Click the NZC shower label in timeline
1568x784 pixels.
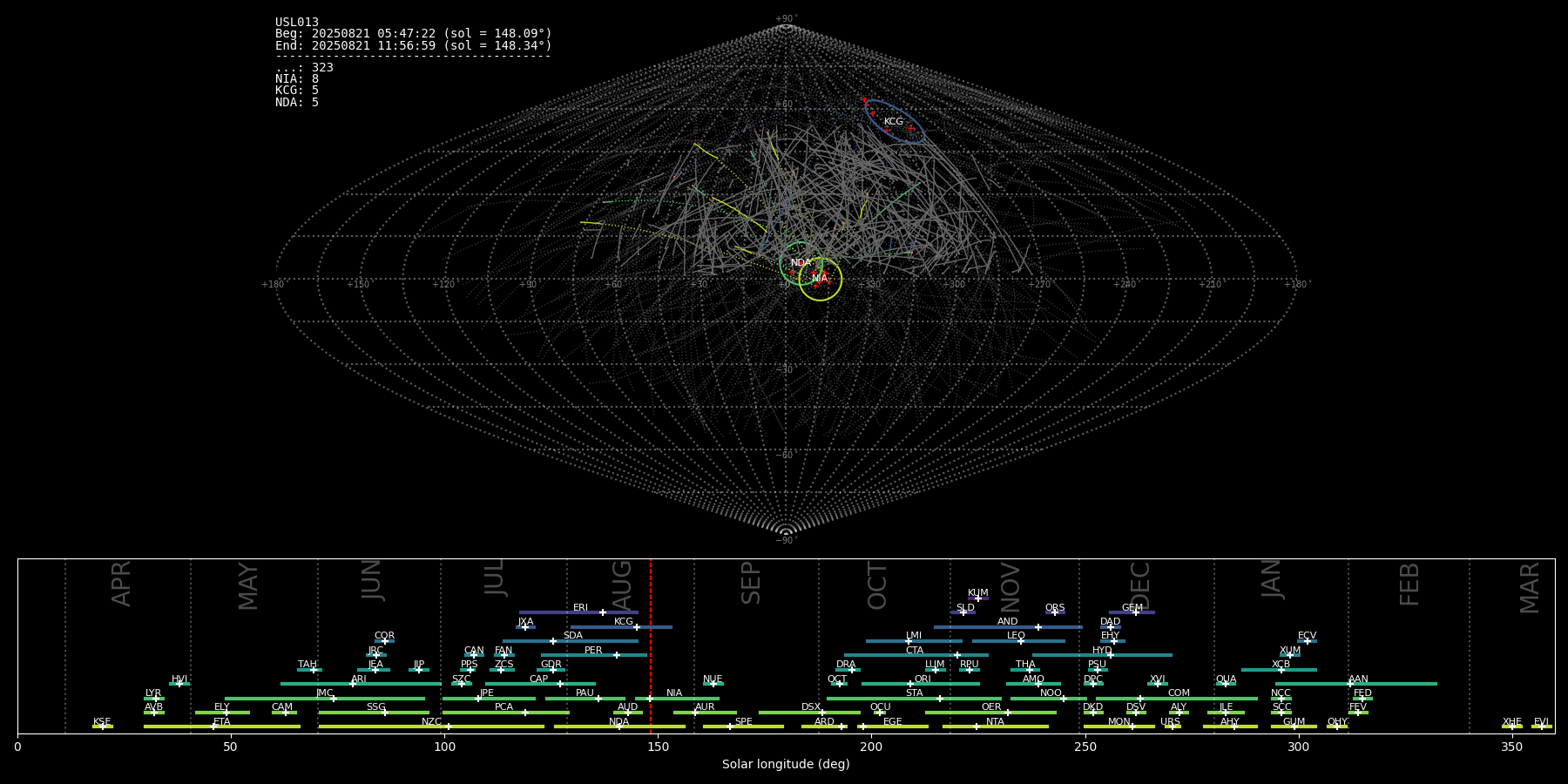tap(431, 722)
